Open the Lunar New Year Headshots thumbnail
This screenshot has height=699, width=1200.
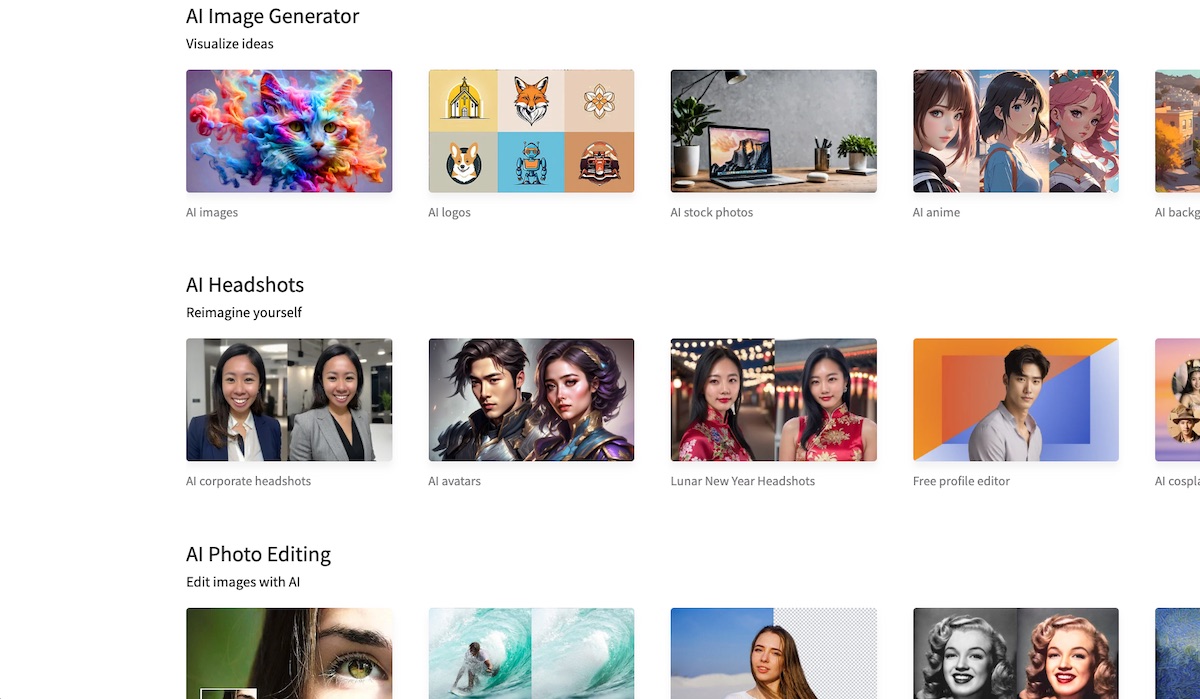coord(773,400)
